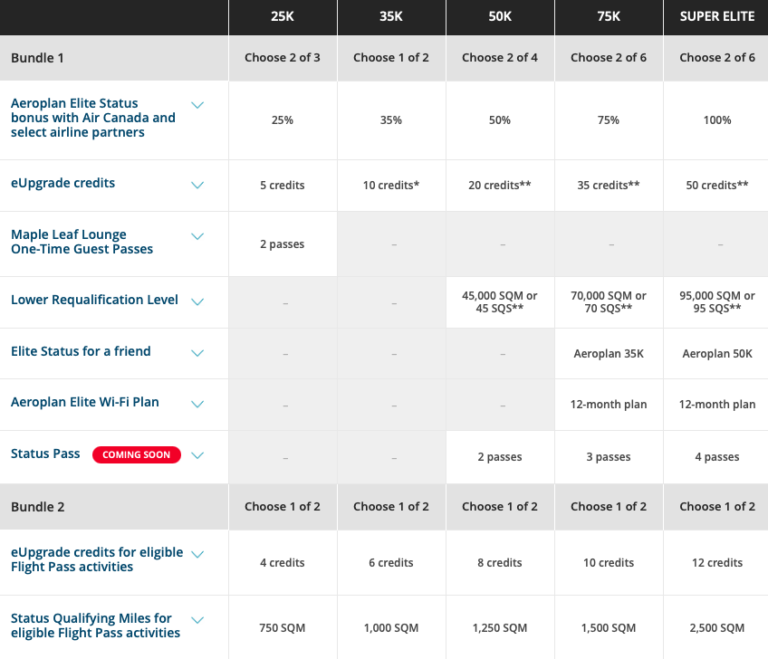Click the '2,500 SQM' cell
This screenshot has width=768, height=659.
tap(717, 628)
